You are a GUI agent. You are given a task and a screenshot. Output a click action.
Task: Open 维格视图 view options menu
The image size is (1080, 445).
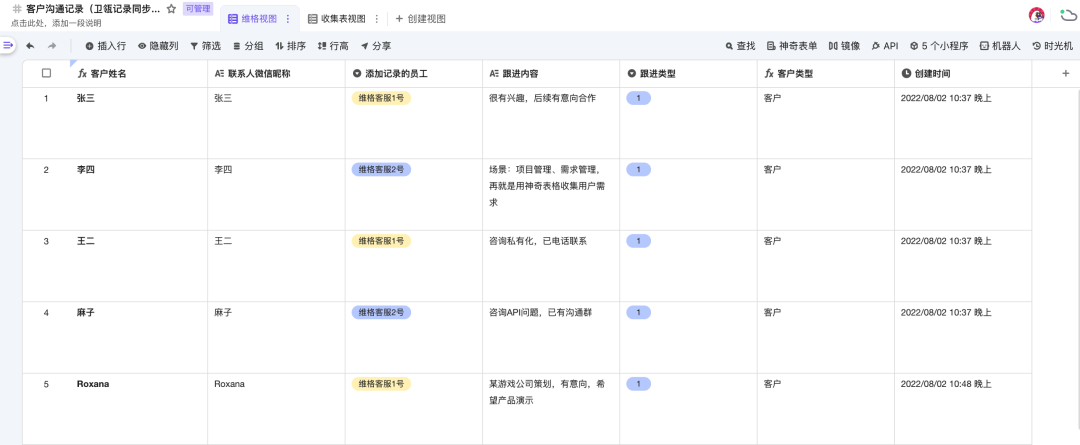(288, 19)
